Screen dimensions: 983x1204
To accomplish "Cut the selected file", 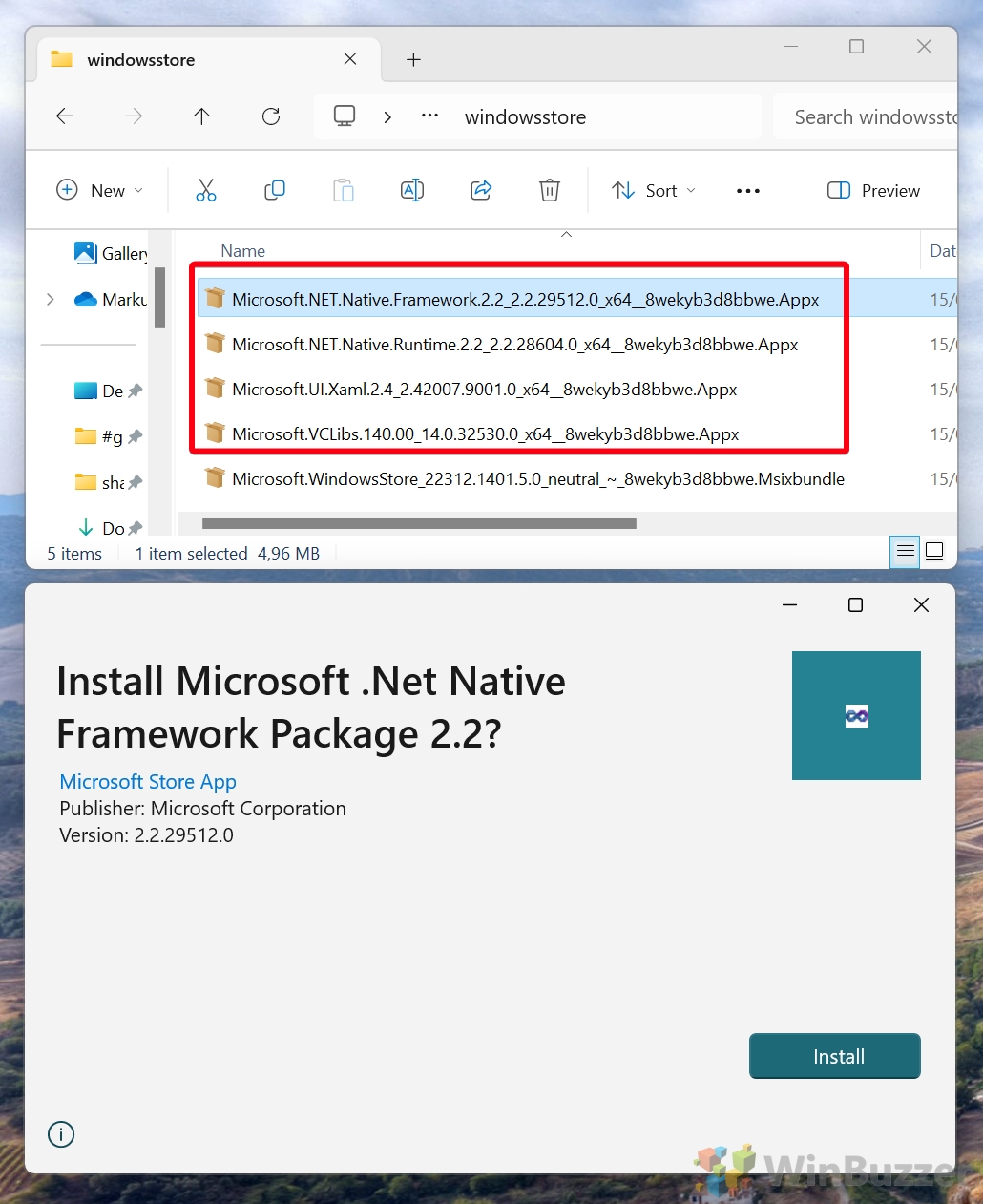I will 206,190.
